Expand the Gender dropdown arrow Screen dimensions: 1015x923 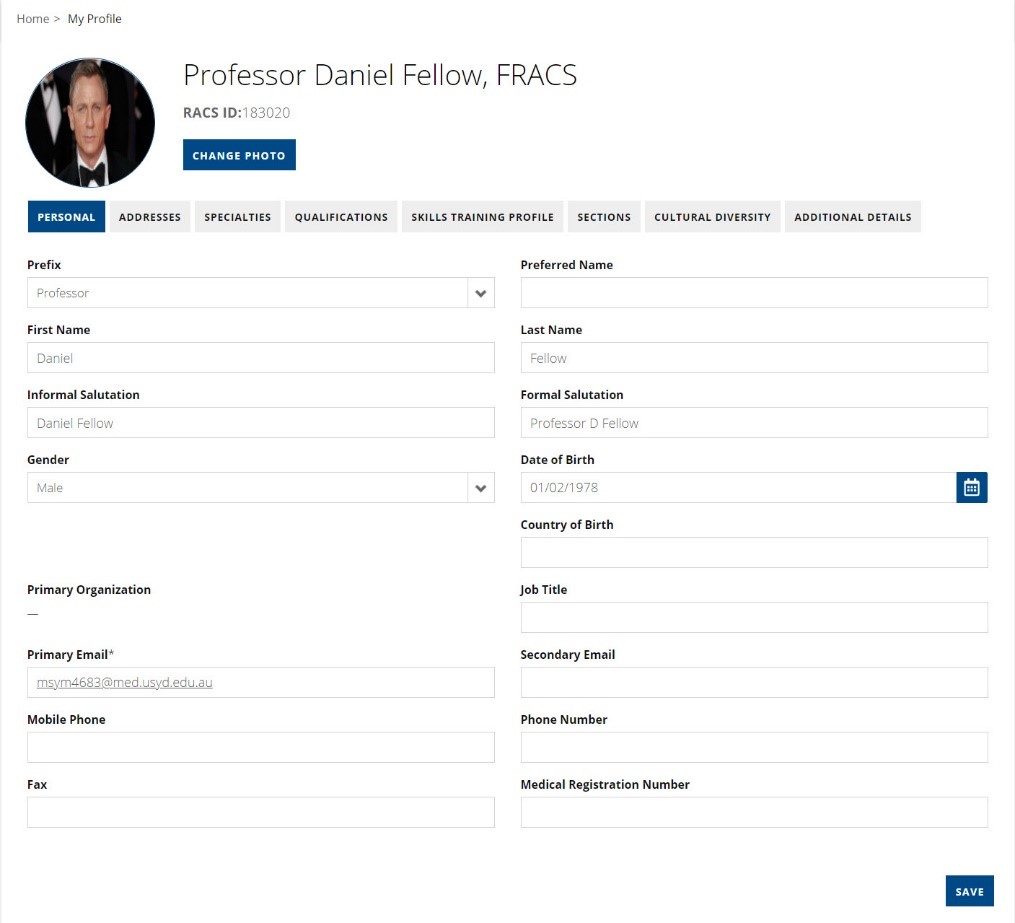coord(481,488)
